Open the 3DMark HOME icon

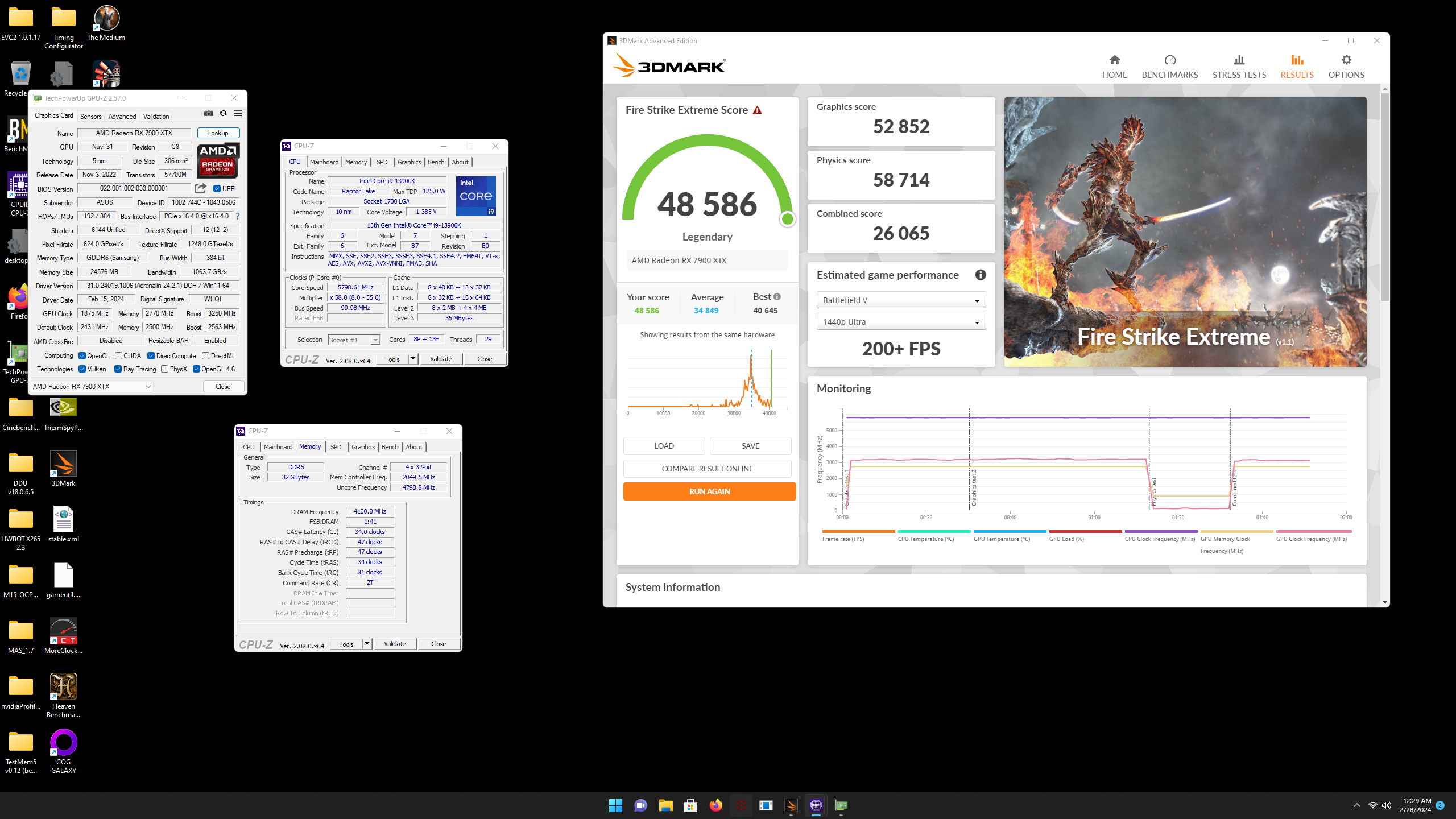click(1114, 60)
